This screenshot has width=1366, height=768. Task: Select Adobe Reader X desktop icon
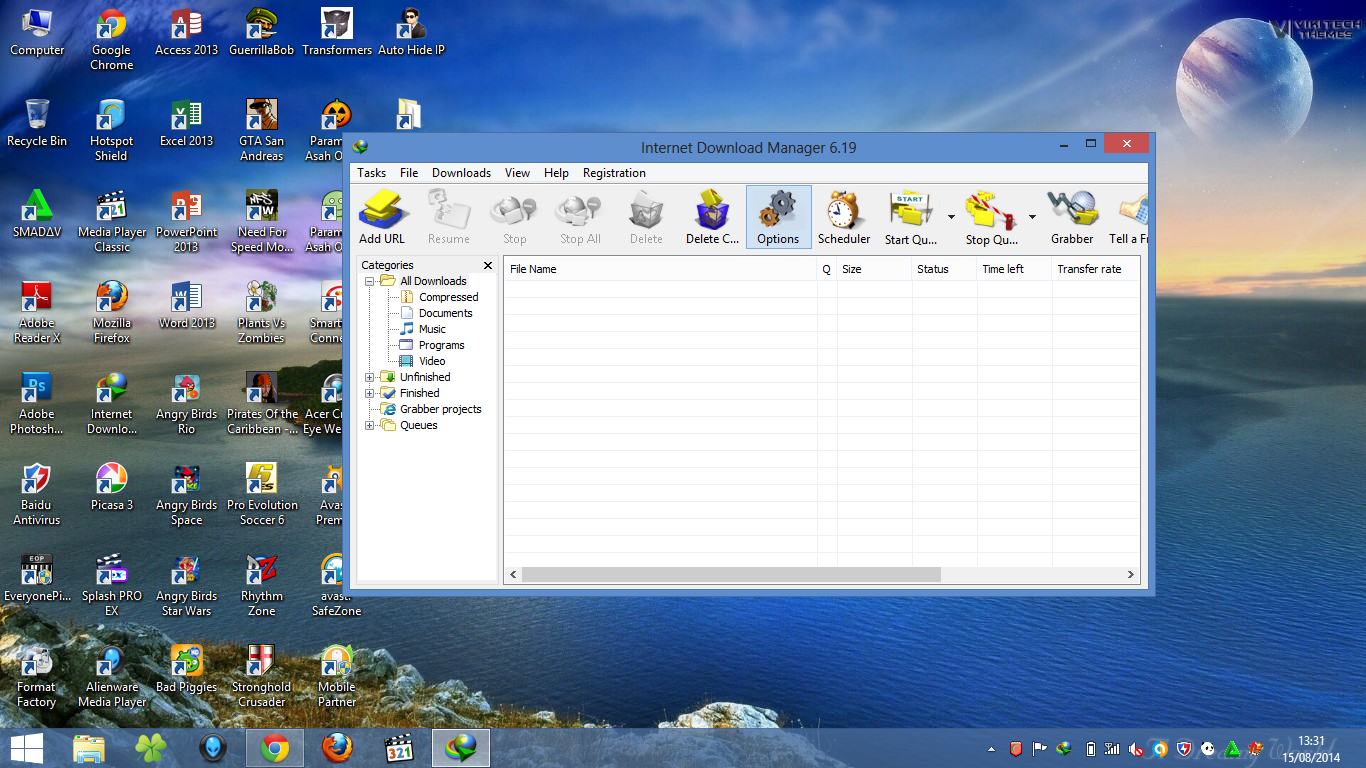point(37,311)
